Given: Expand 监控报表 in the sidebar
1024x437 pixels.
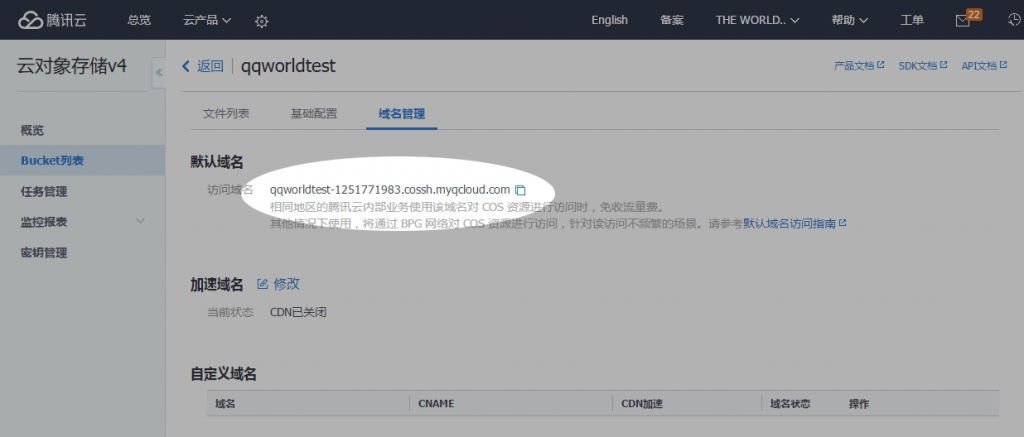Looking at the screenshot, I should coord(140,221).
